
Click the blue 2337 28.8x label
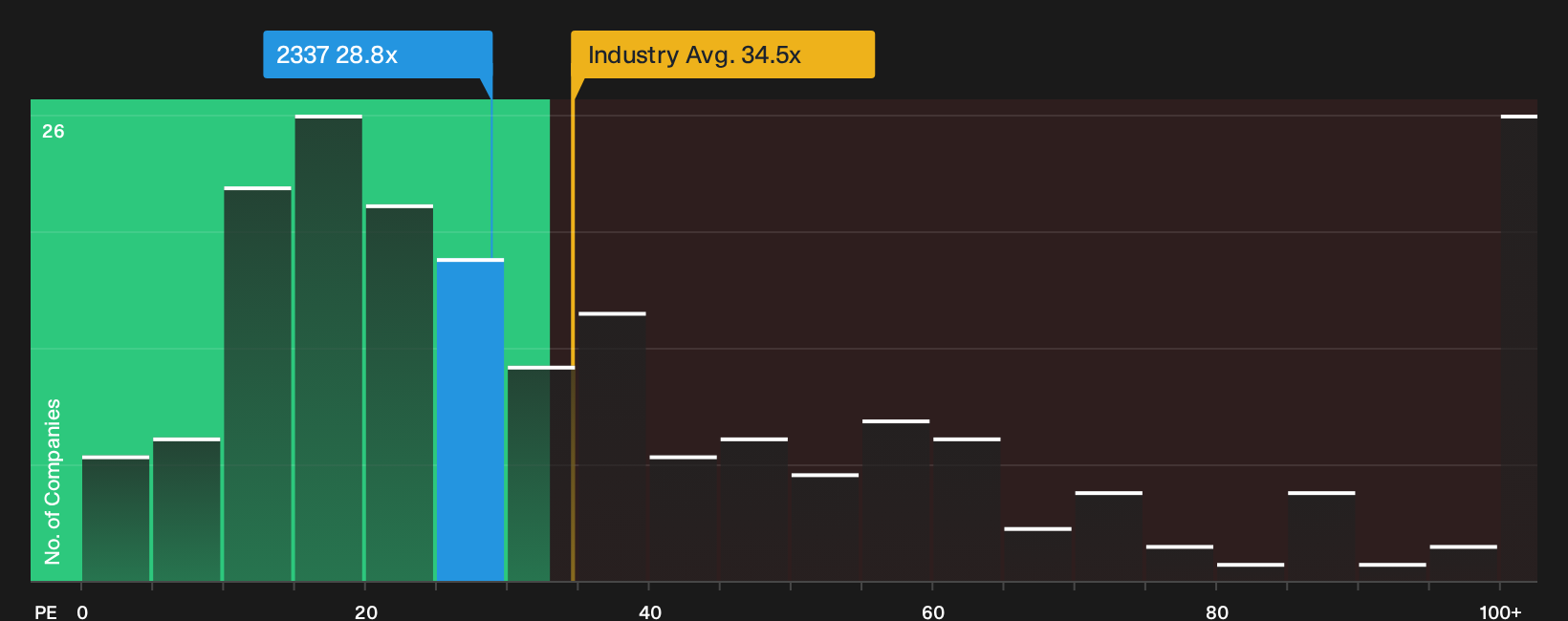378,54
